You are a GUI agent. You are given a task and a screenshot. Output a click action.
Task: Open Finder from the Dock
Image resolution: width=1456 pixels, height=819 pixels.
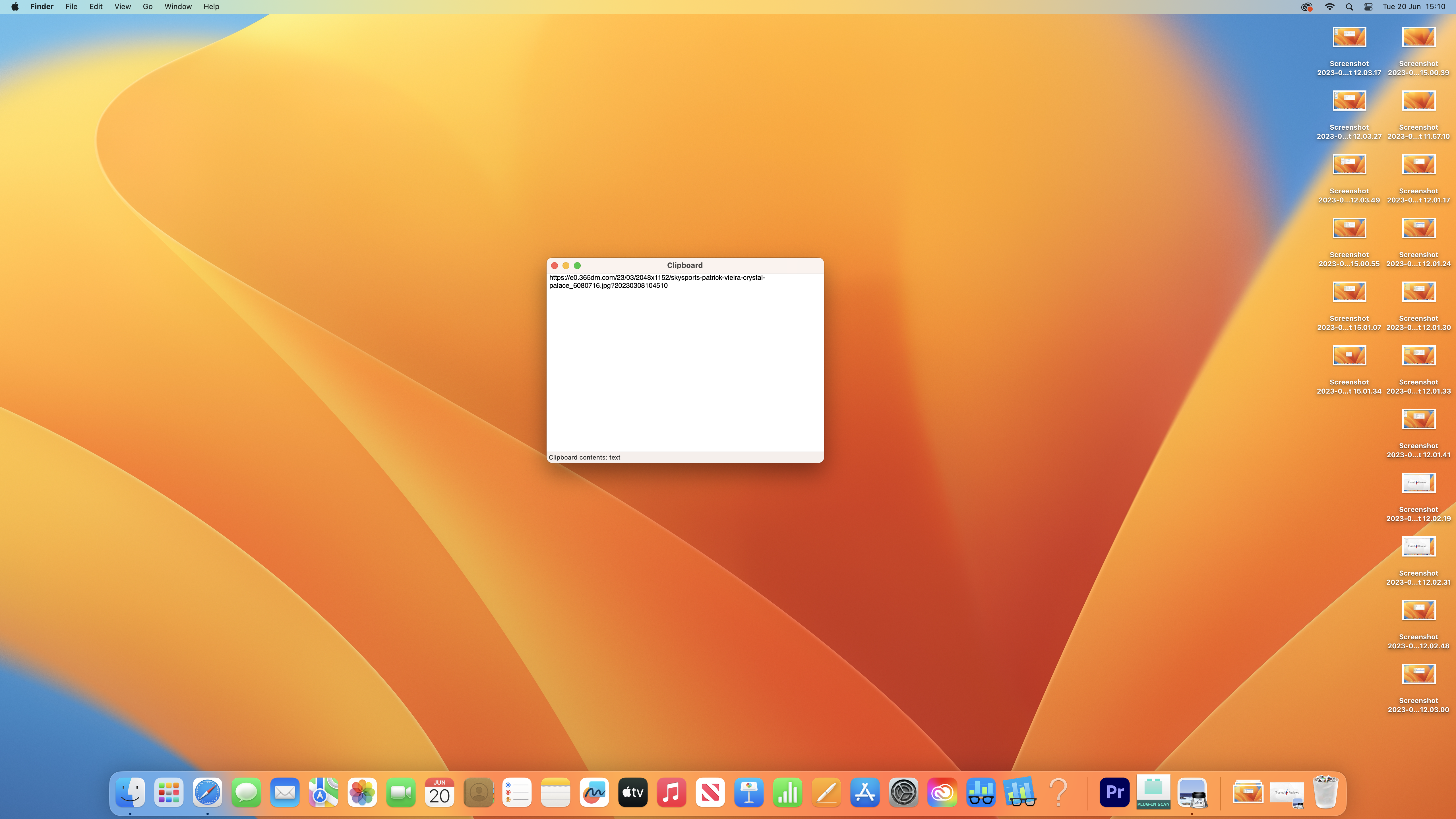click(x=130, y=793)
